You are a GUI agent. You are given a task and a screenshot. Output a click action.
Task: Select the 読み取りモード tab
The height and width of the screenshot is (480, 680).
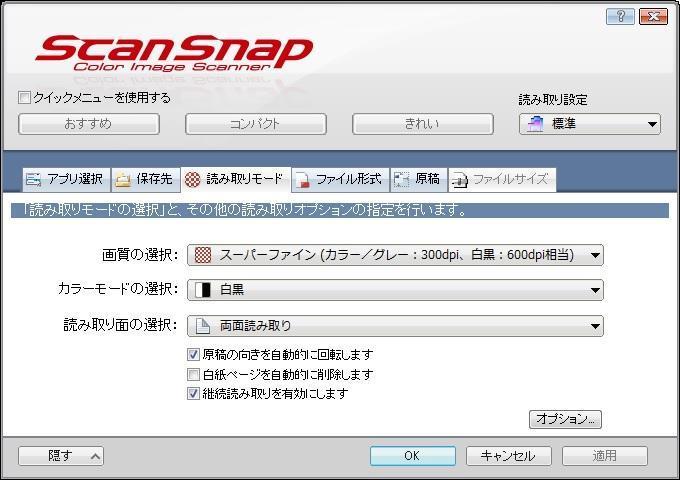coord(236,179)
